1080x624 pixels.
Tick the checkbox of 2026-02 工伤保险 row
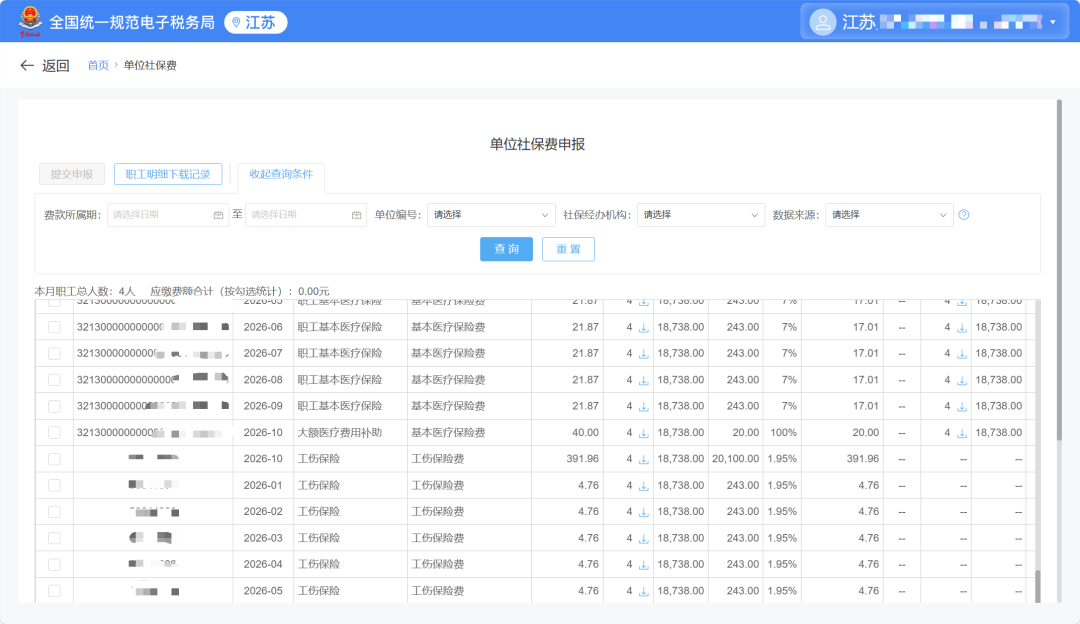click(x=54, y=512)
